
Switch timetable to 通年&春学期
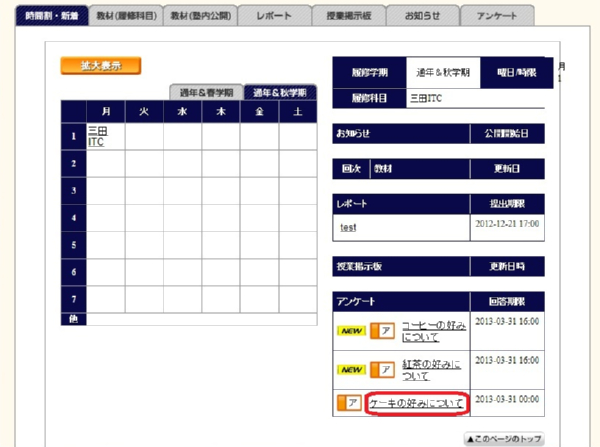tap(205, 92)
